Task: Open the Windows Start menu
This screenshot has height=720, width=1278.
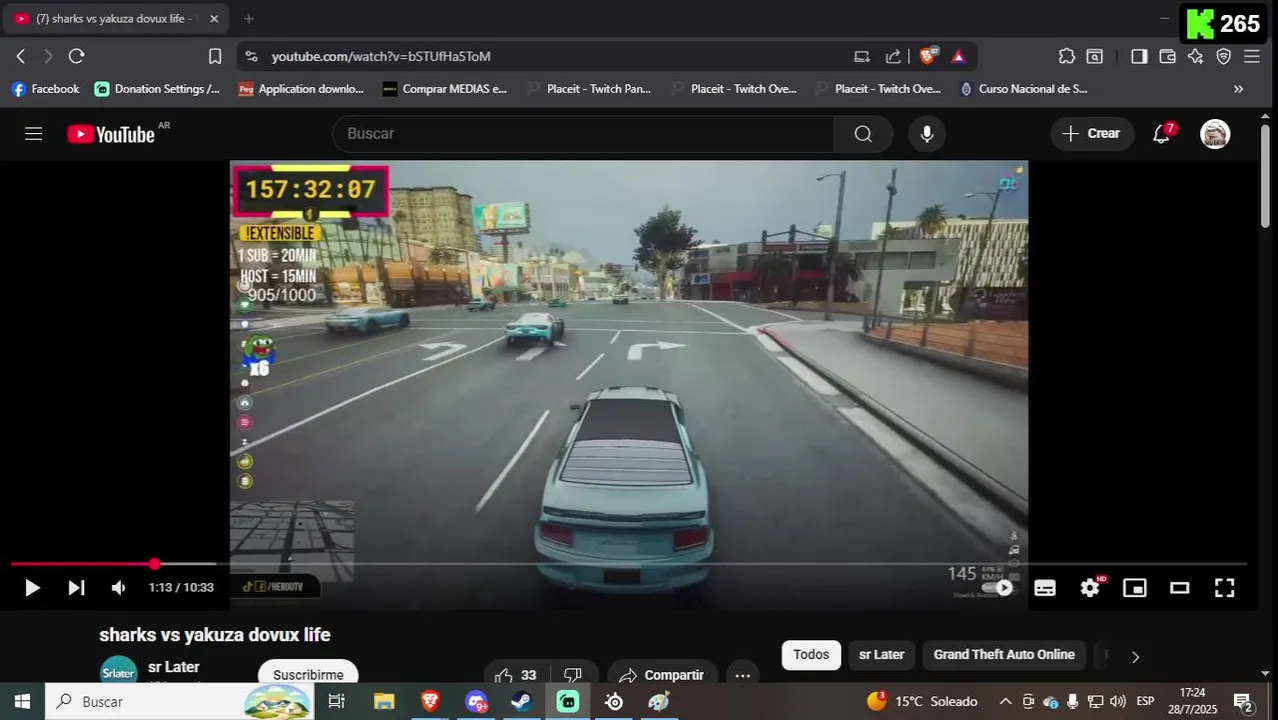Action: tap(22, 702)
